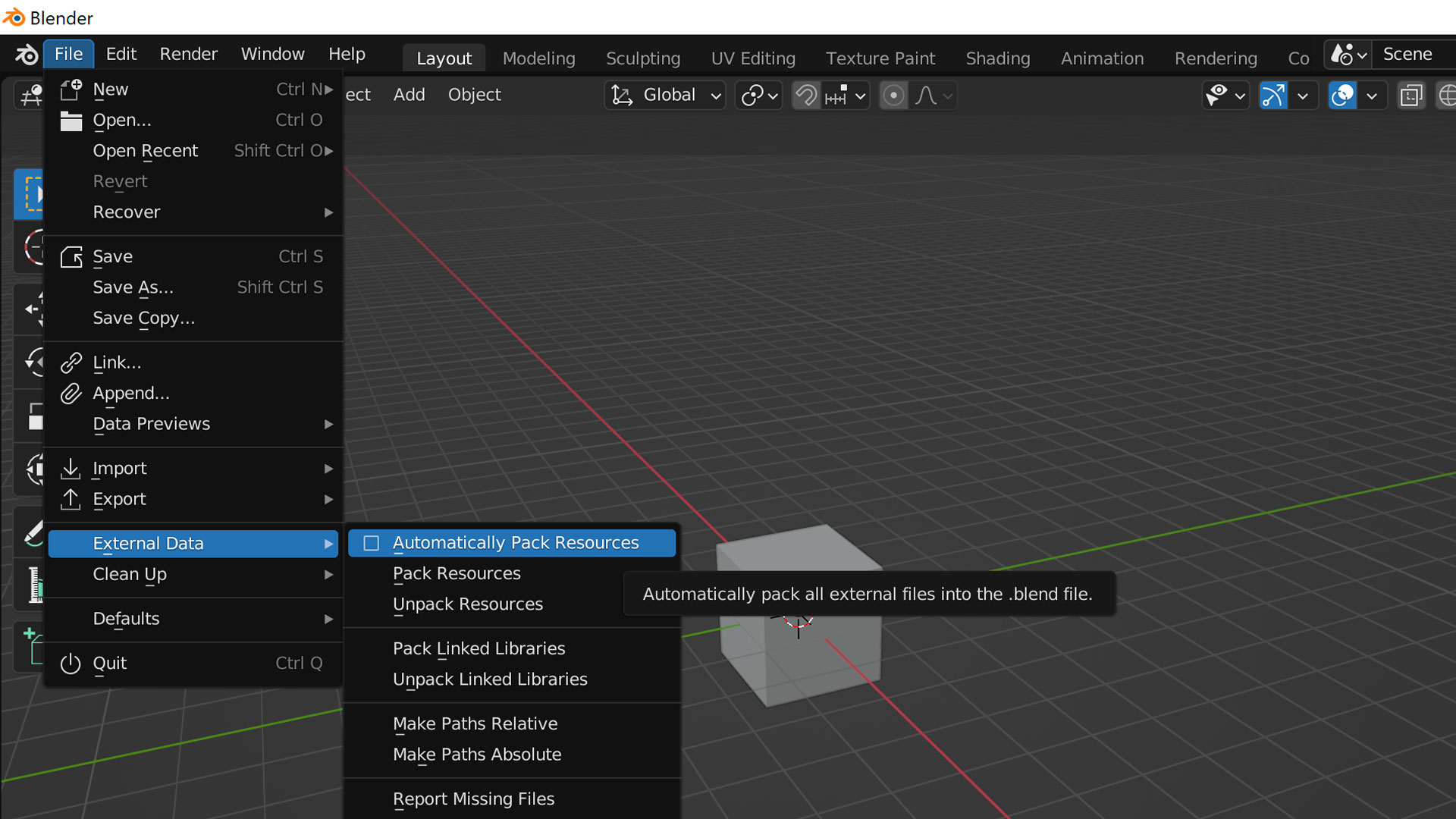1456x819 pixels.
Task: Open the File menu
Action: (68, 55)
